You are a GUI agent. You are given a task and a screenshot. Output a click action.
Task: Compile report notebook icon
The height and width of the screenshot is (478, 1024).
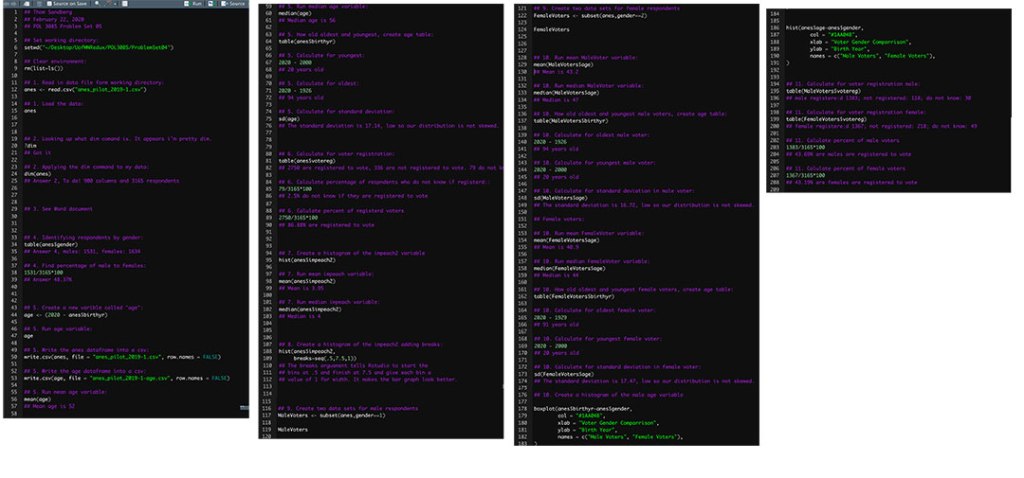(x=125, y=3)
